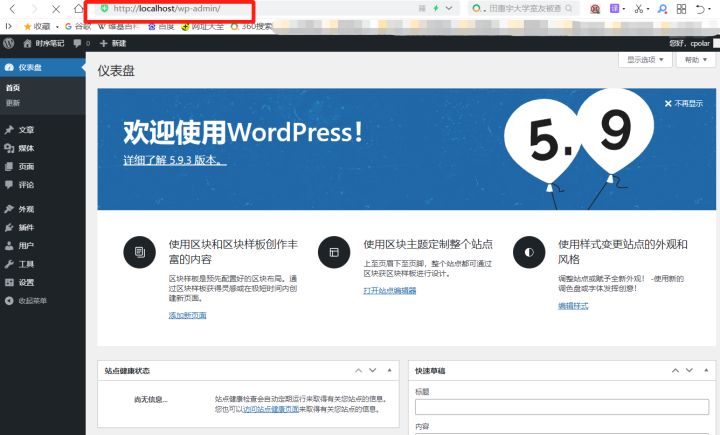Click the block pattern round icon
The height and width of the screenshot is (435, 720).
(140, 252)
